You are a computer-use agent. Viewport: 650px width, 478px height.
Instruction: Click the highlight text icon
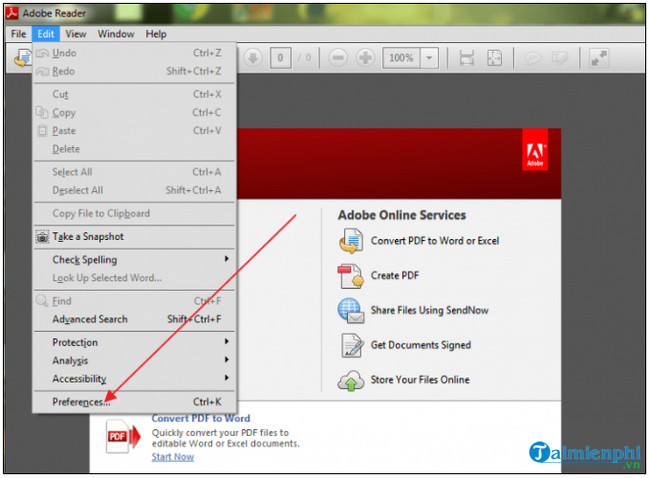pos(560,58)
